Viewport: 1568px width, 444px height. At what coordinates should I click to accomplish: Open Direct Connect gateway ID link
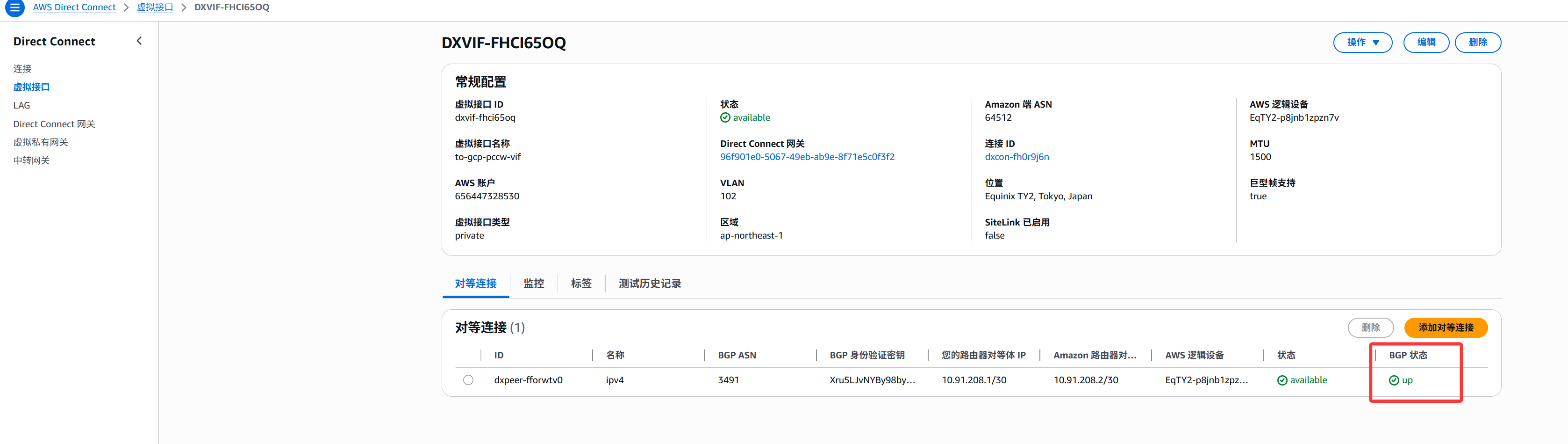click(x=807, y=157)
